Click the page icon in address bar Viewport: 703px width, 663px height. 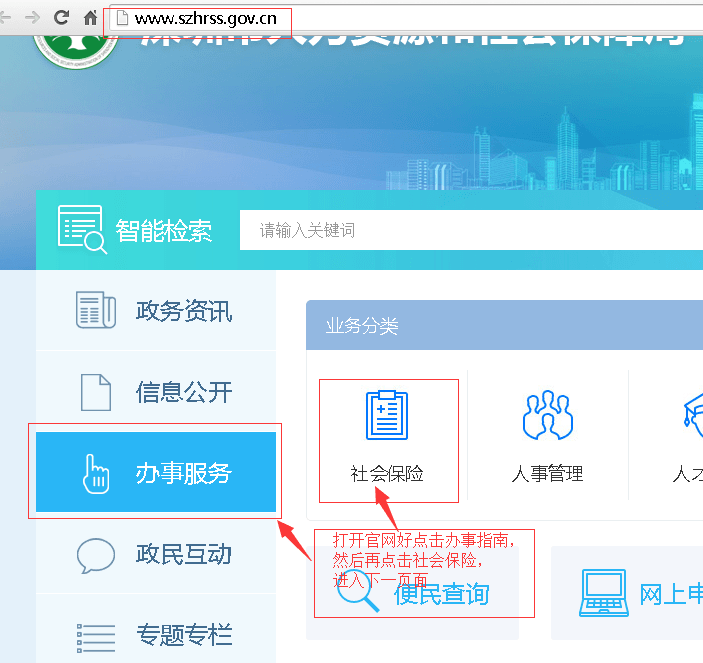click(x=122, y=18)
